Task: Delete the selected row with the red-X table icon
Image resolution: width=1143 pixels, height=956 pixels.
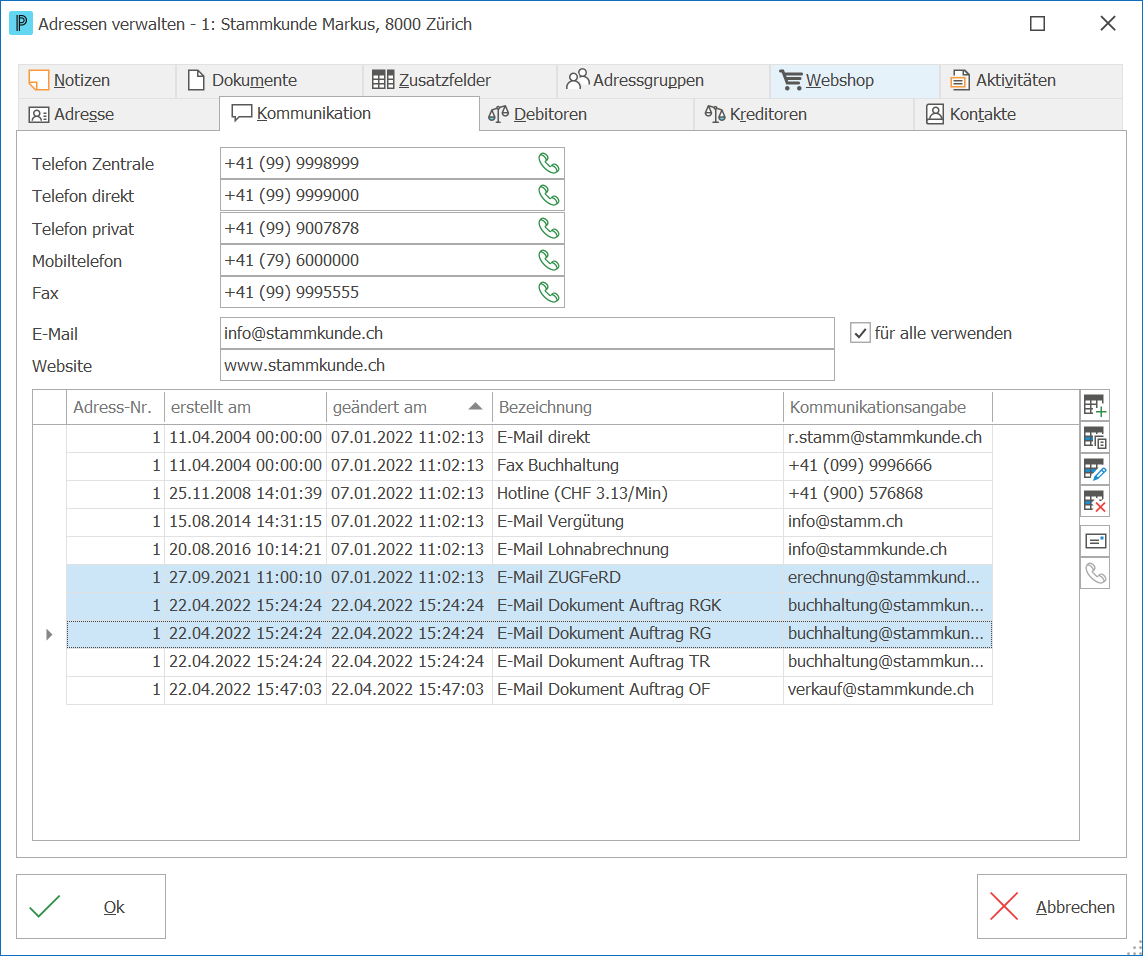Action: point(1095,501)
